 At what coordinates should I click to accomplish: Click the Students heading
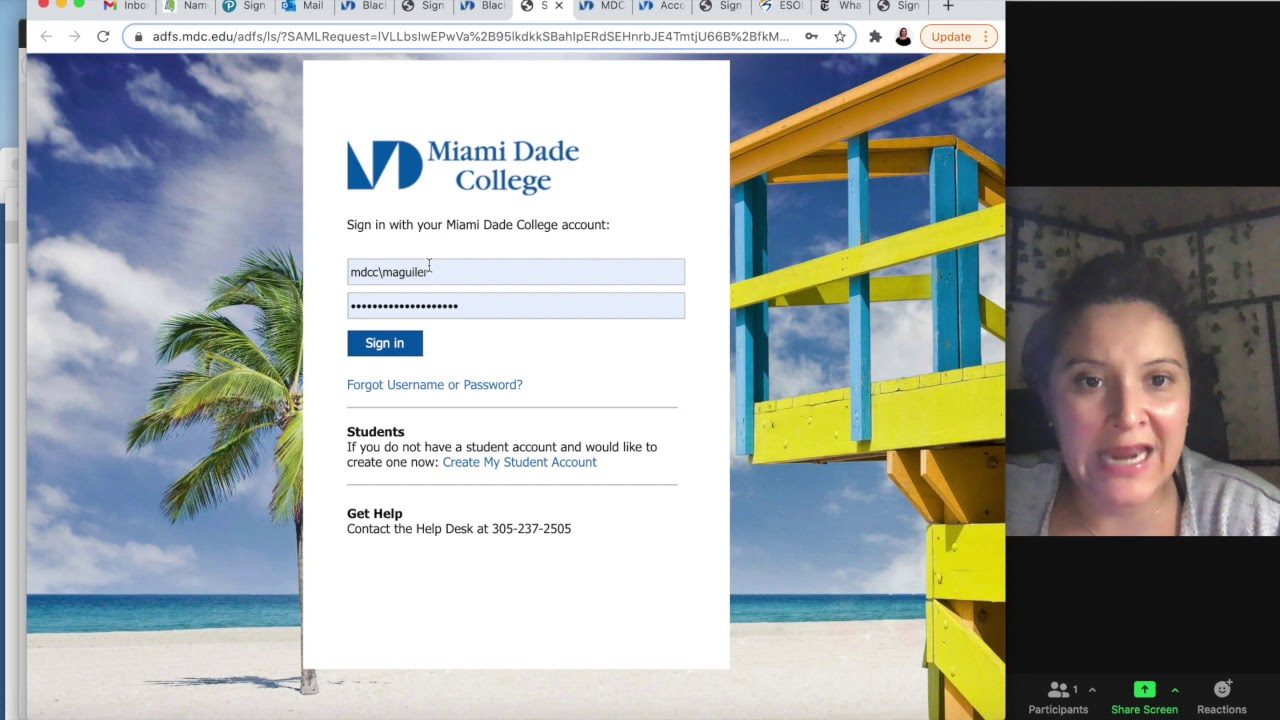click(376, 432)
